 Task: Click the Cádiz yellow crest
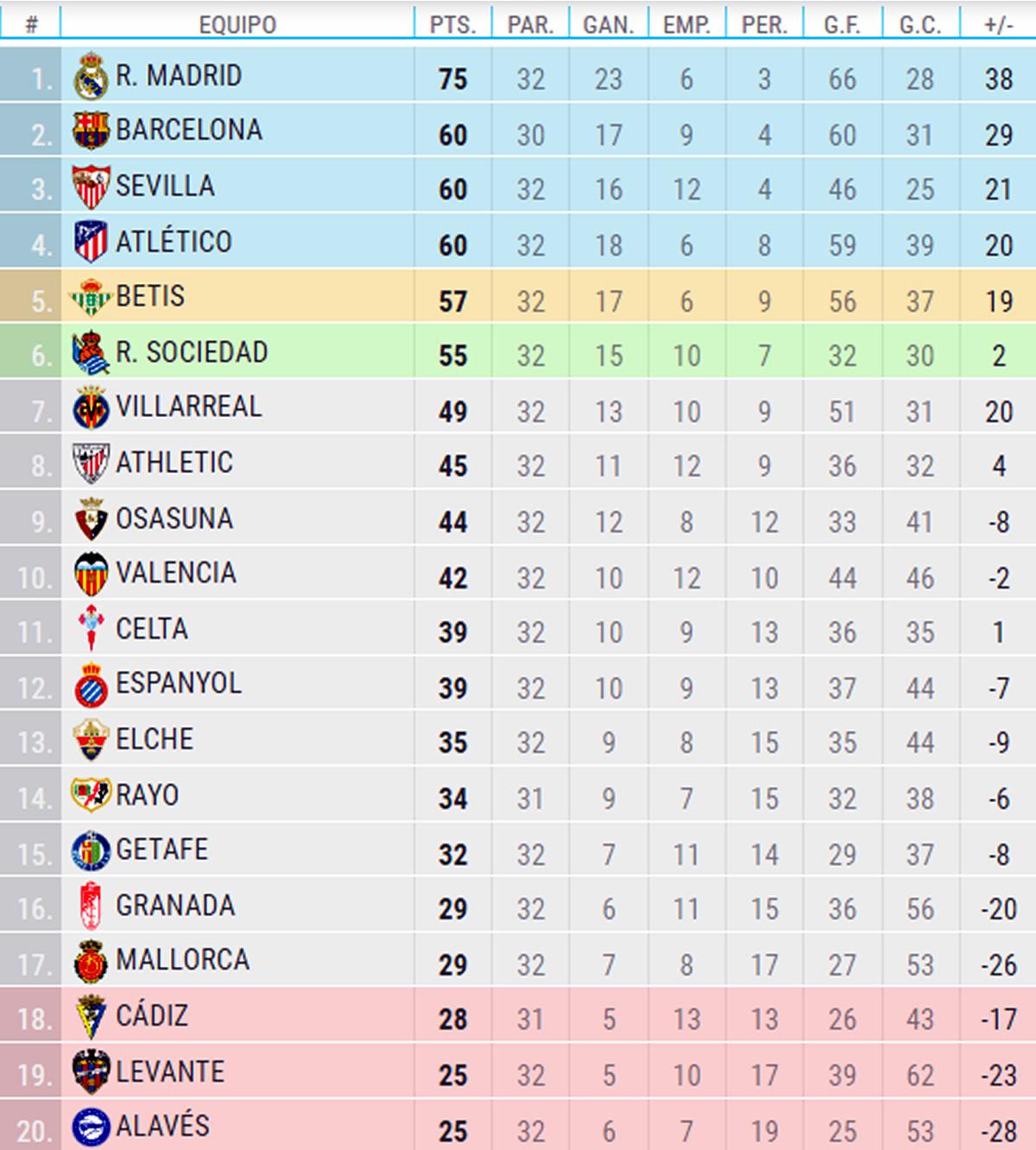91,1016
